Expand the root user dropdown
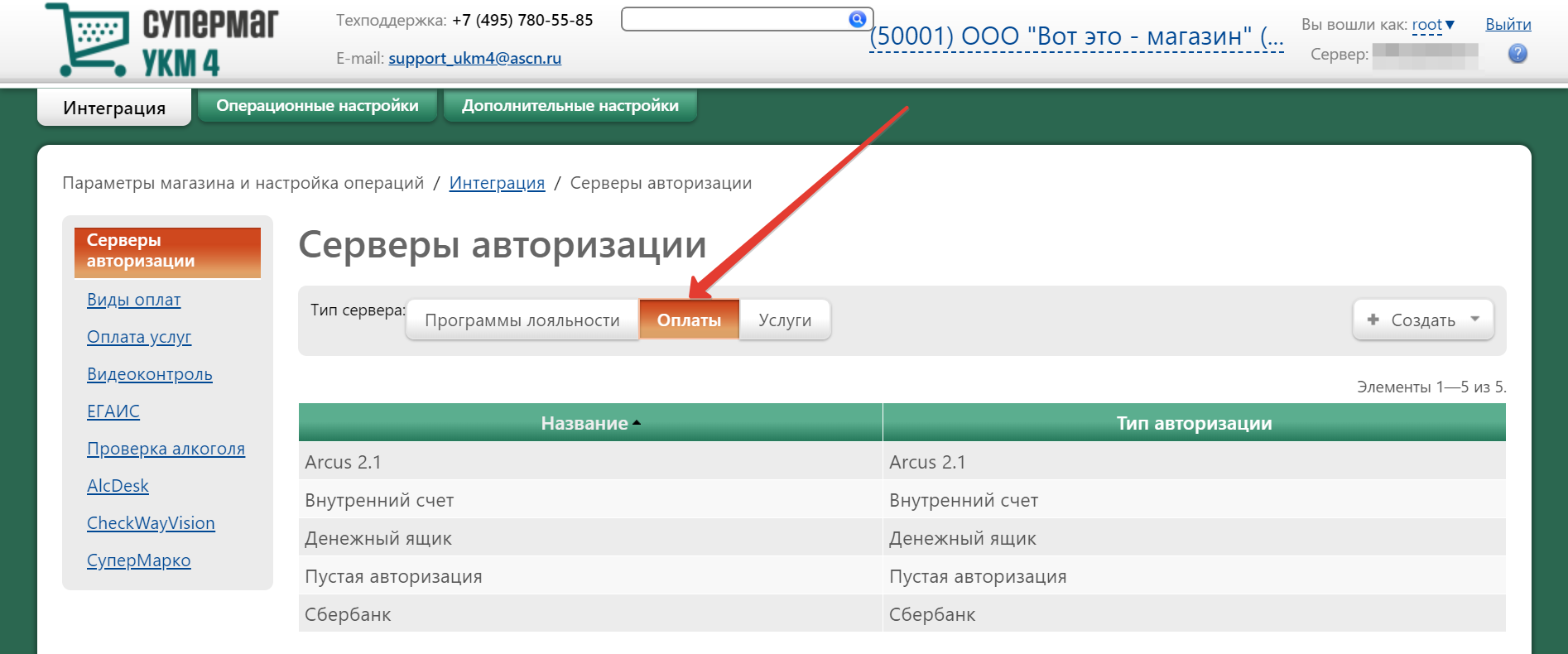Screen dimensions: 1568x654 click(x=1433, y=25)
